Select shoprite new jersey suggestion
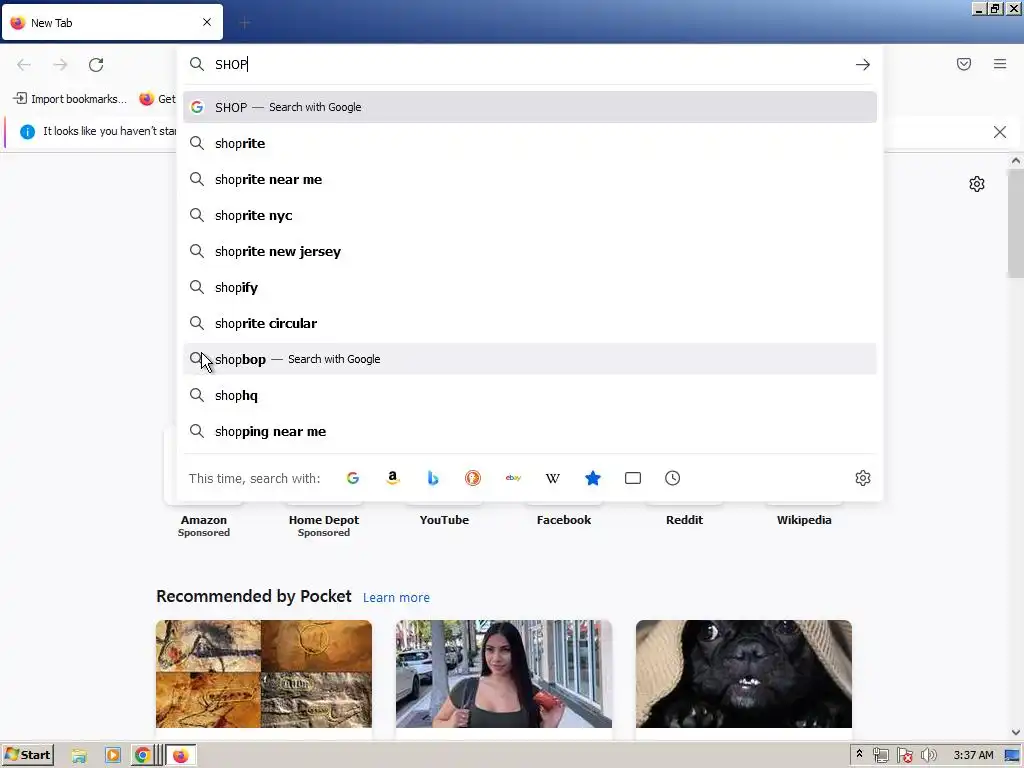Viewport: 1024px width, 768px height. pos(530,251)
